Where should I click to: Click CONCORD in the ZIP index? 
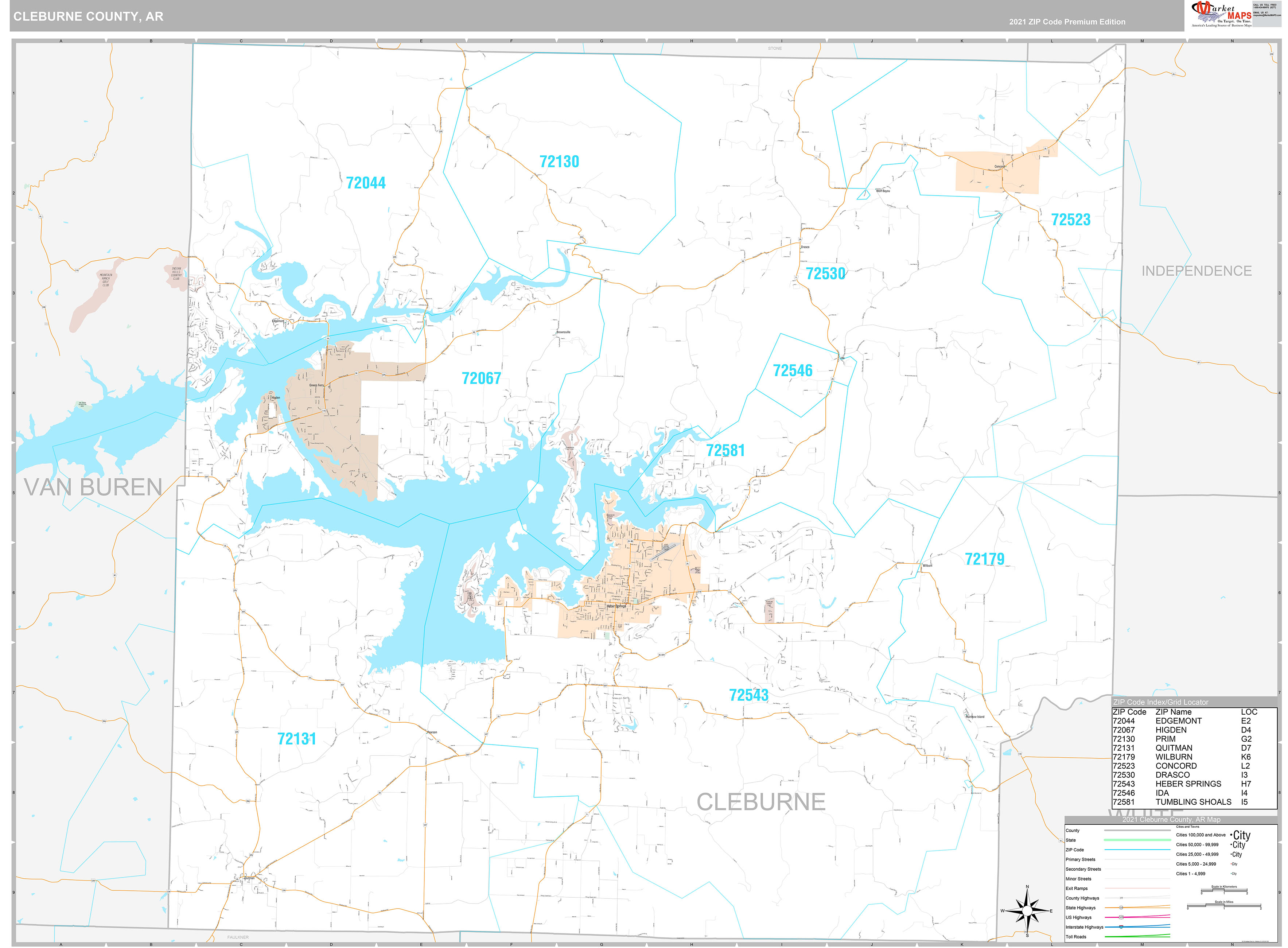tap(1176, 766)
